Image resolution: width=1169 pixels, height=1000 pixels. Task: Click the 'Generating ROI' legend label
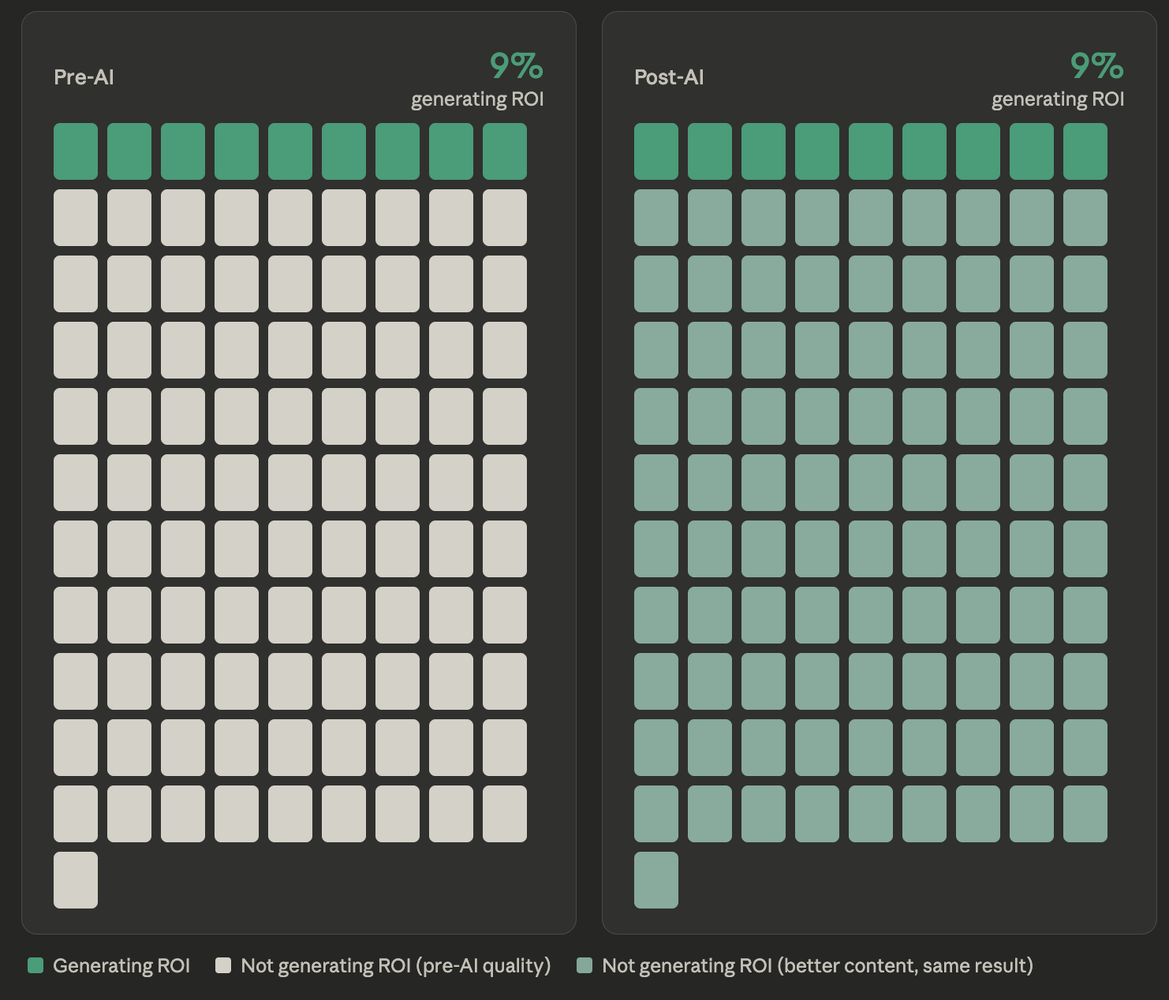(x=122, y=966)
